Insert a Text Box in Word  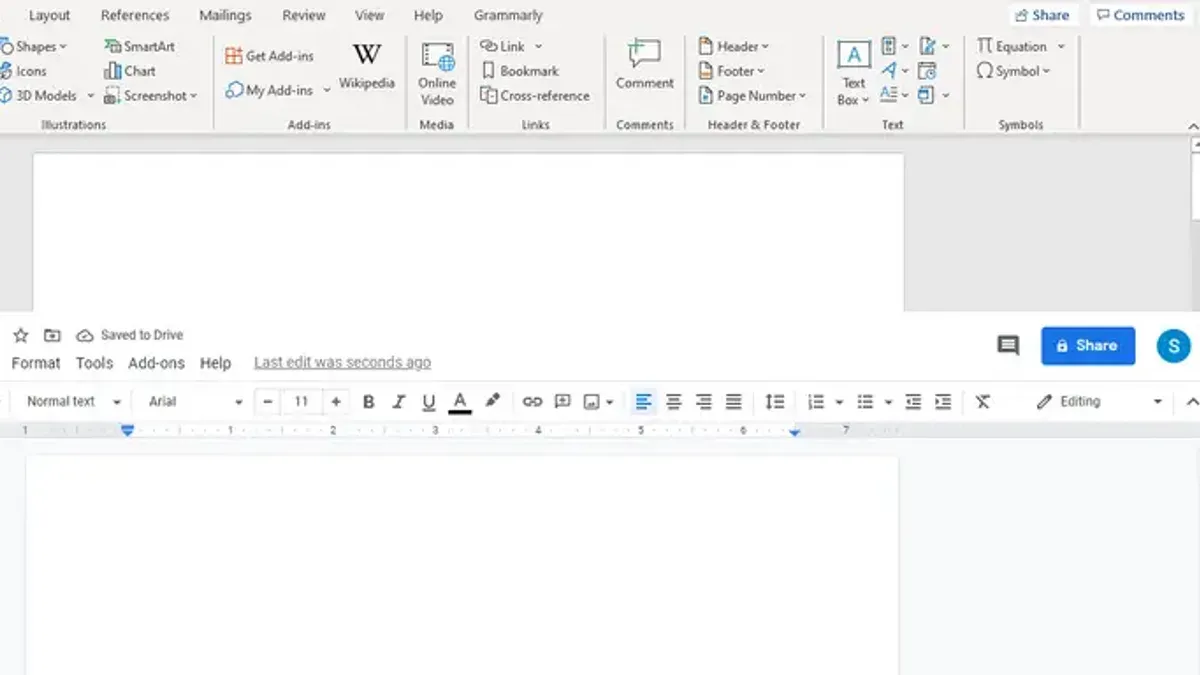point(854,74)
